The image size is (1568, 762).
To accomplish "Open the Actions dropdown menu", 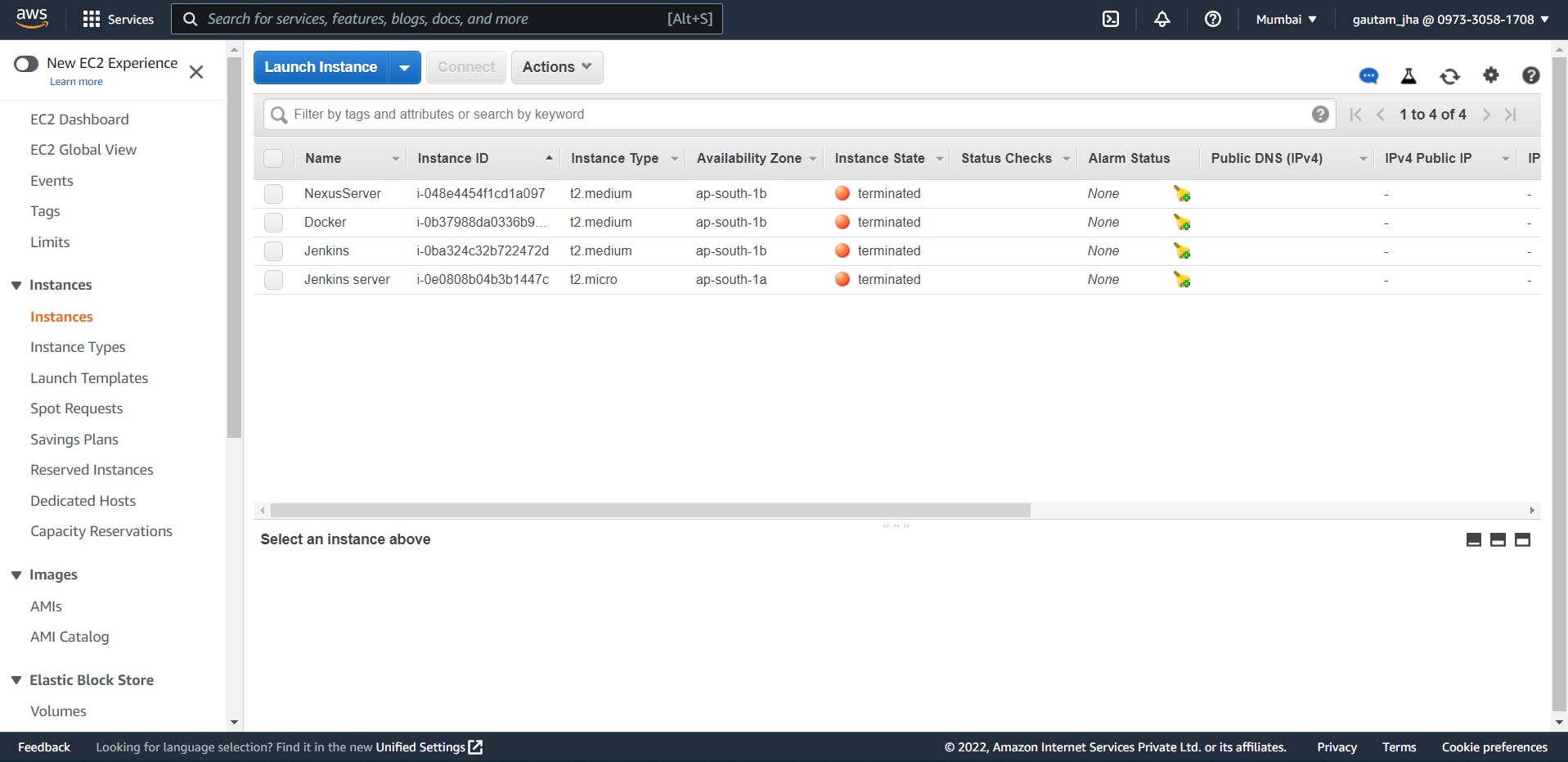I will click(x=557, y=67).
